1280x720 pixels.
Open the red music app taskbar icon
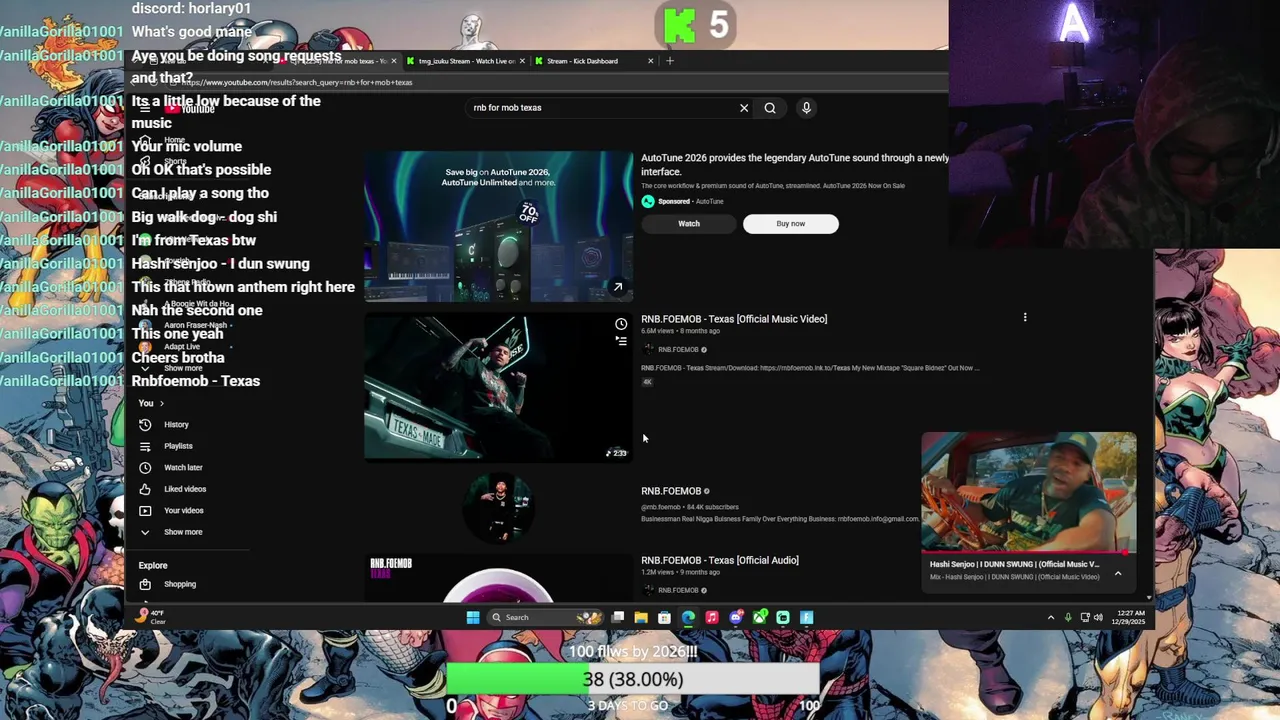coord(712,617)
